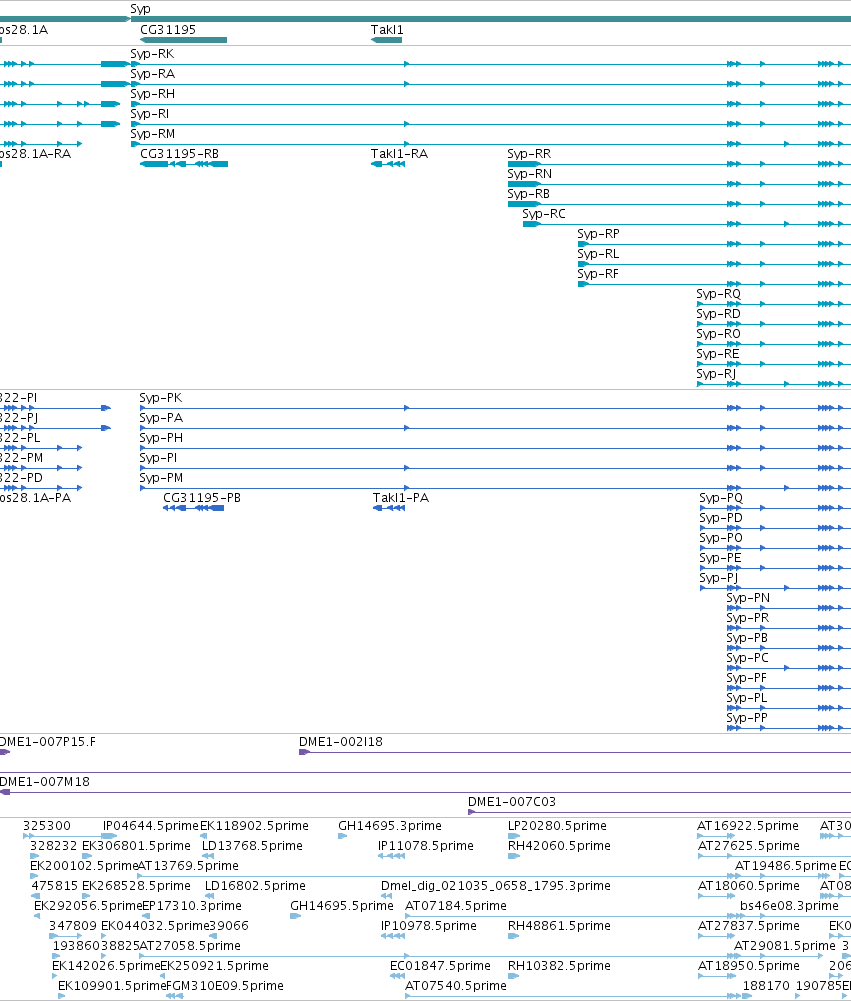Select transcript Syp-RP
851x1001 pixels.
(x=598, y=234)
